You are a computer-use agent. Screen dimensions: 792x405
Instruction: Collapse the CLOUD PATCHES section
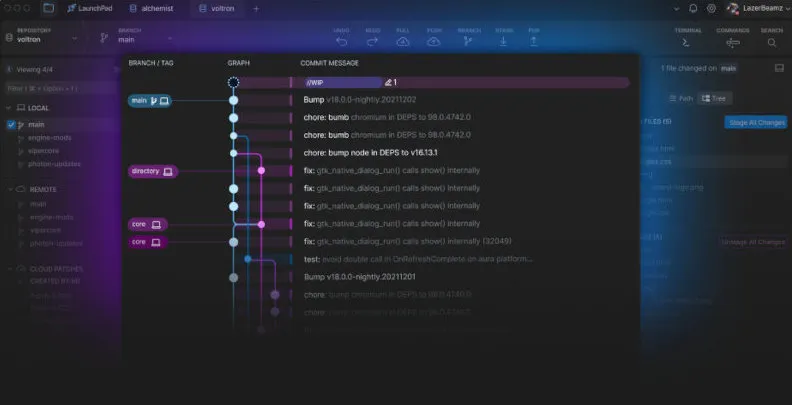point(9,269)
